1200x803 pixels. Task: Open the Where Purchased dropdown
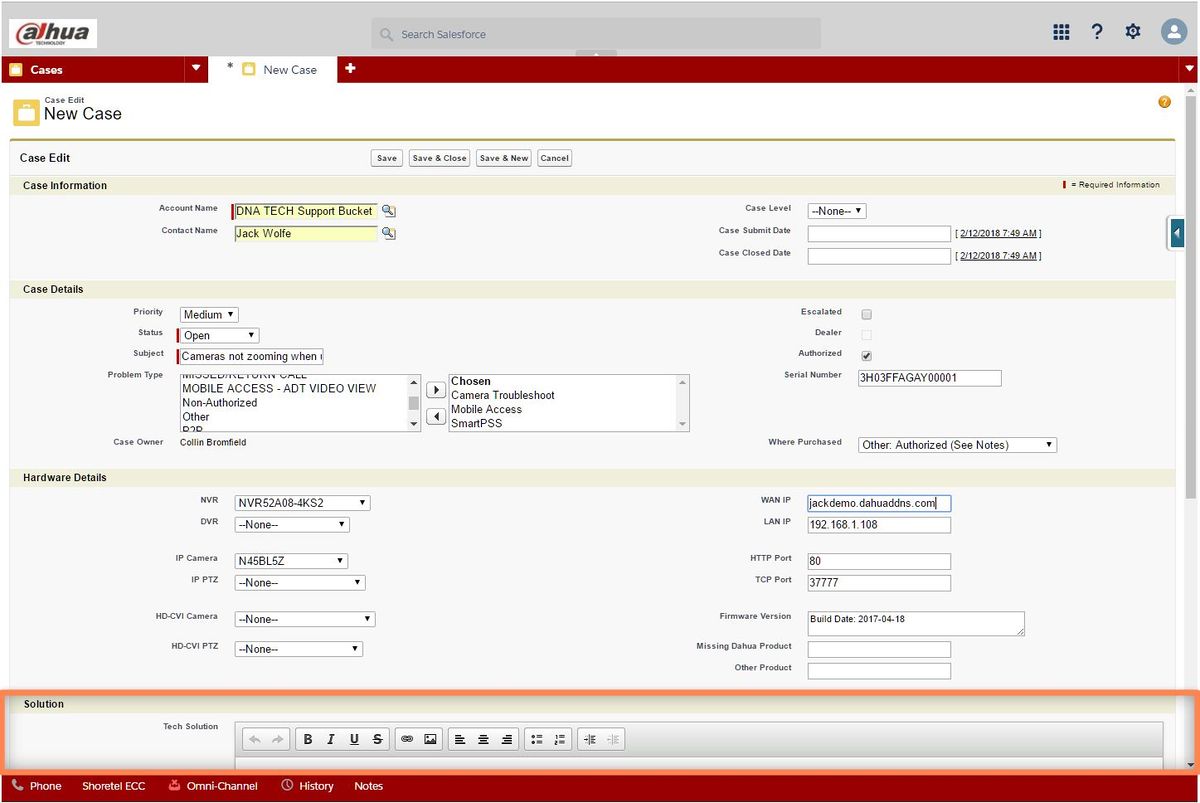point(957,445)
